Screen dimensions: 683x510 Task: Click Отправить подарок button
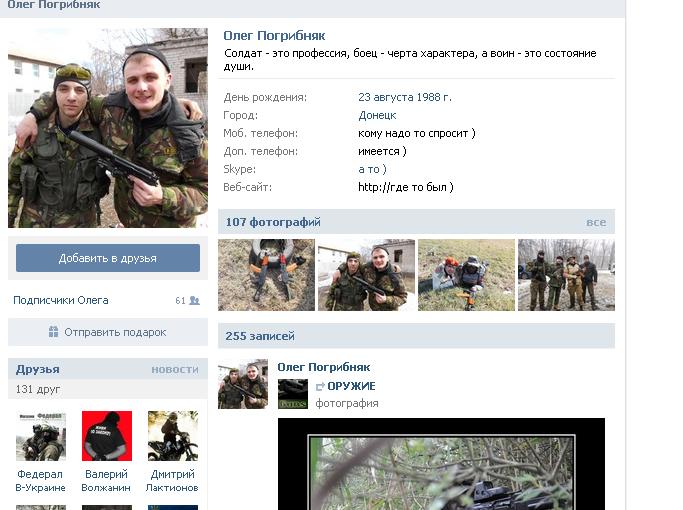point(108,332)
